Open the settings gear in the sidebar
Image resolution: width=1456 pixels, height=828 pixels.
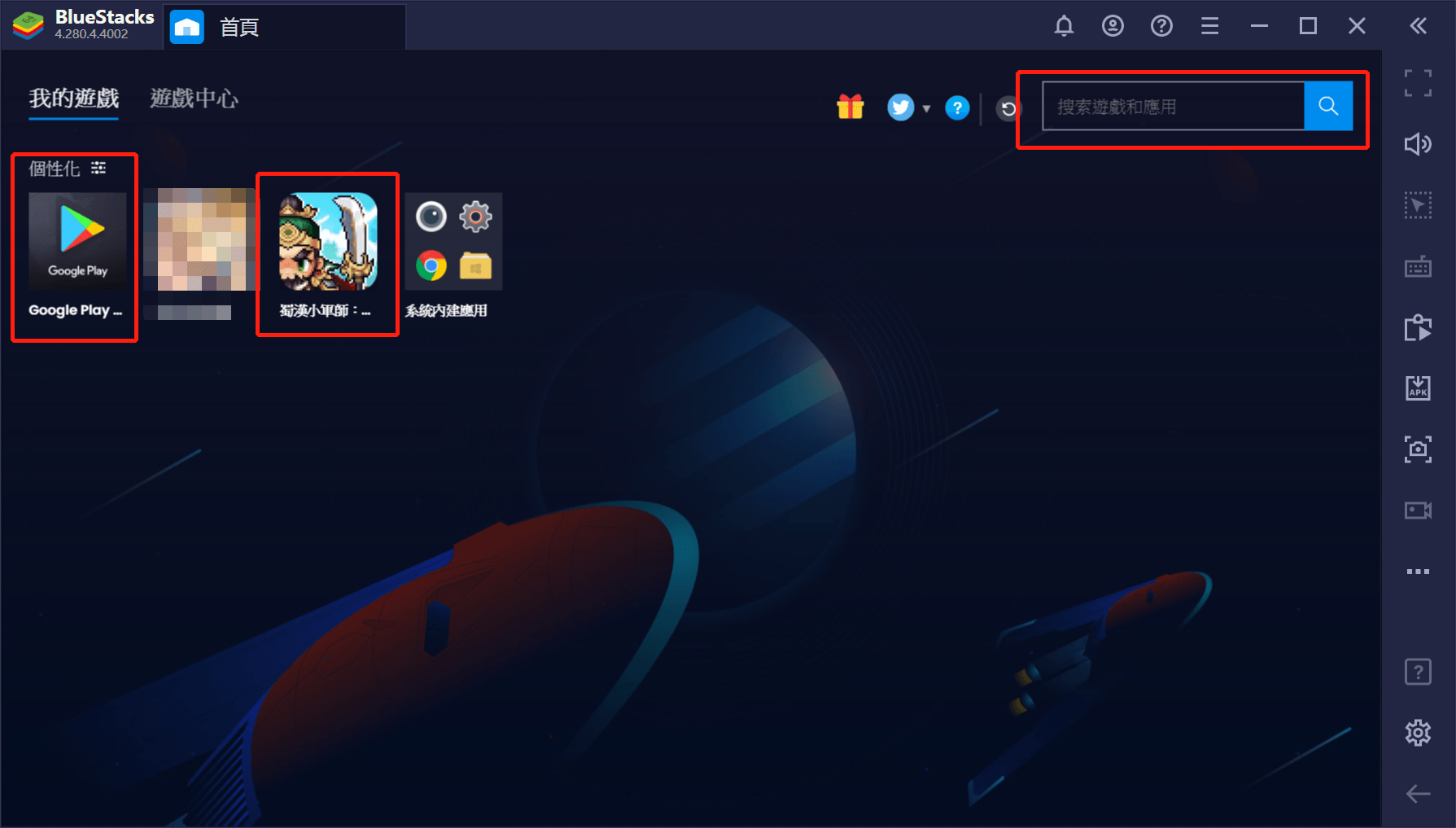[x=1418, y=733]
